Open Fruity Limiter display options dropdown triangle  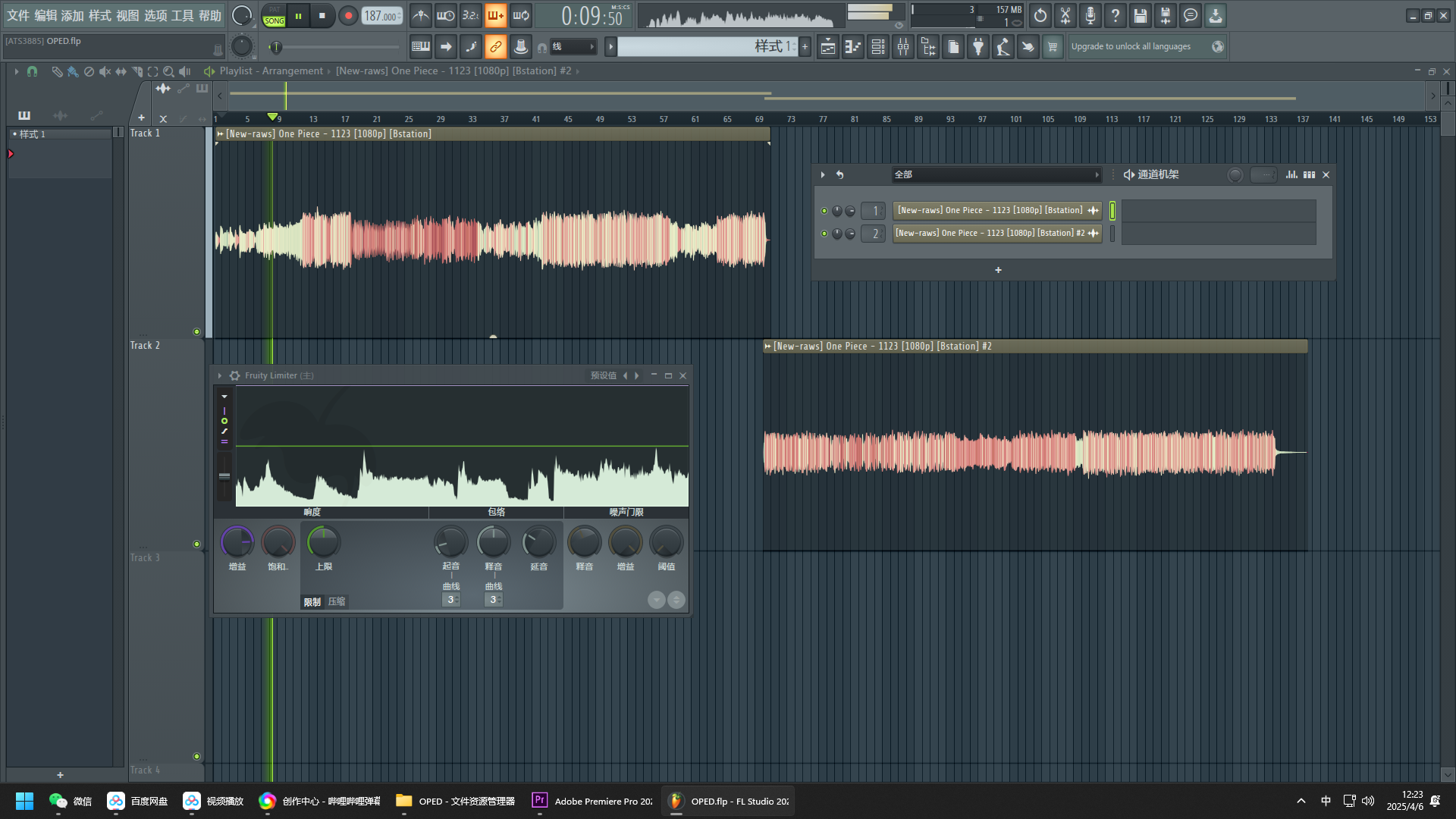tap(224, 397)
